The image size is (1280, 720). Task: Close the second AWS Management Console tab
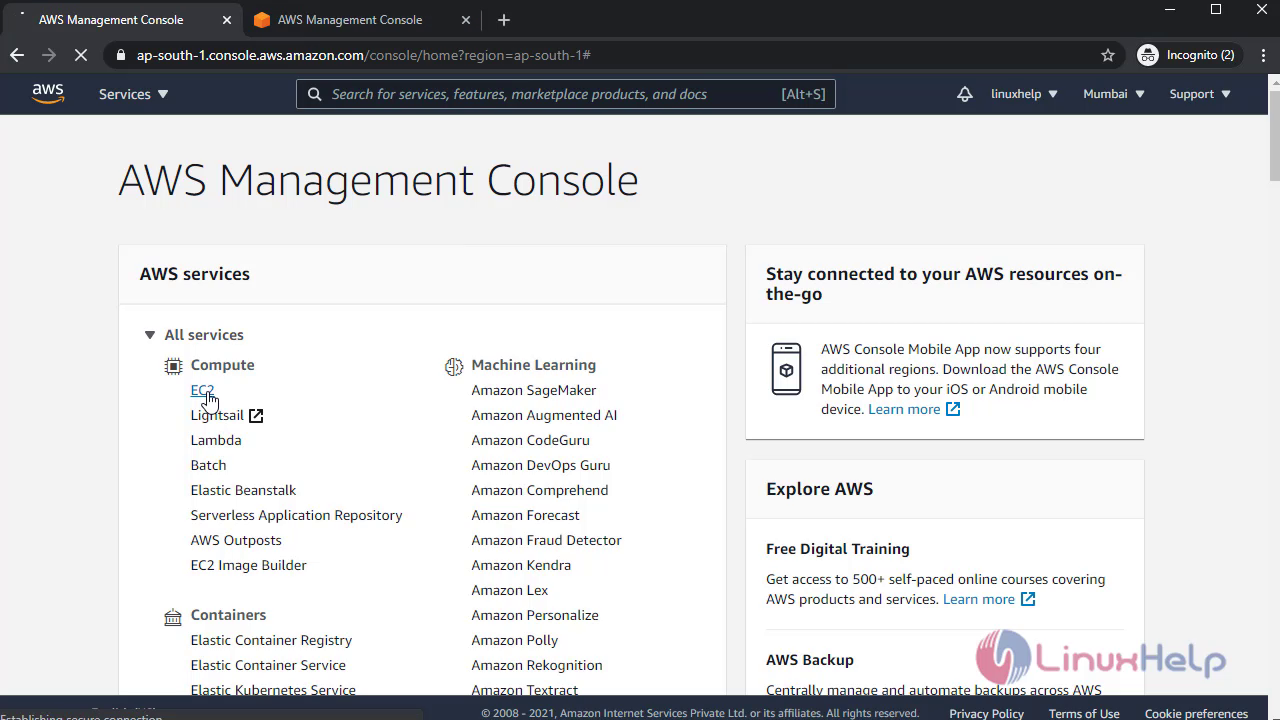[465, 20]
